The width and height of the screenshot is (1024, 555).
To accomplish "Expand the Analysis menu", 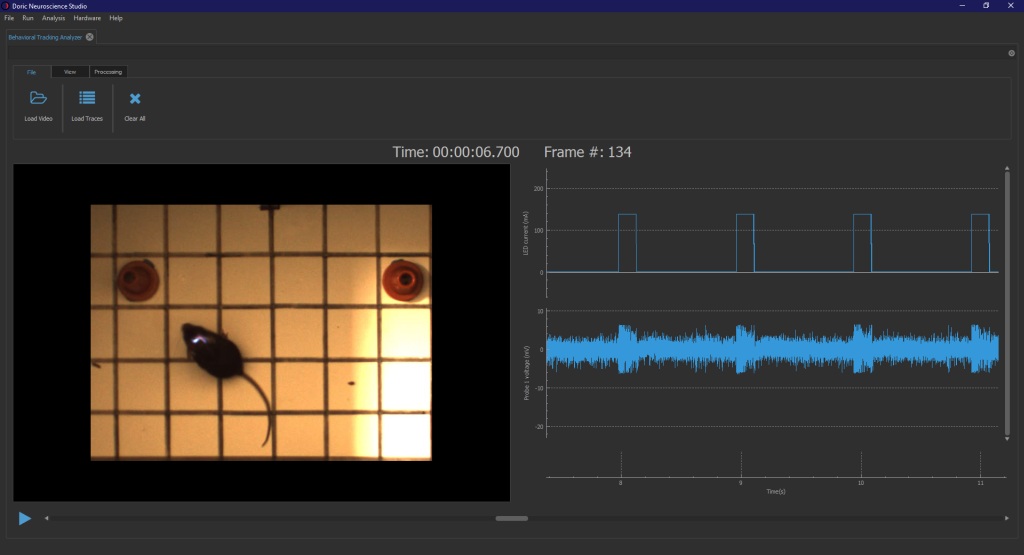I will (53, 18).
